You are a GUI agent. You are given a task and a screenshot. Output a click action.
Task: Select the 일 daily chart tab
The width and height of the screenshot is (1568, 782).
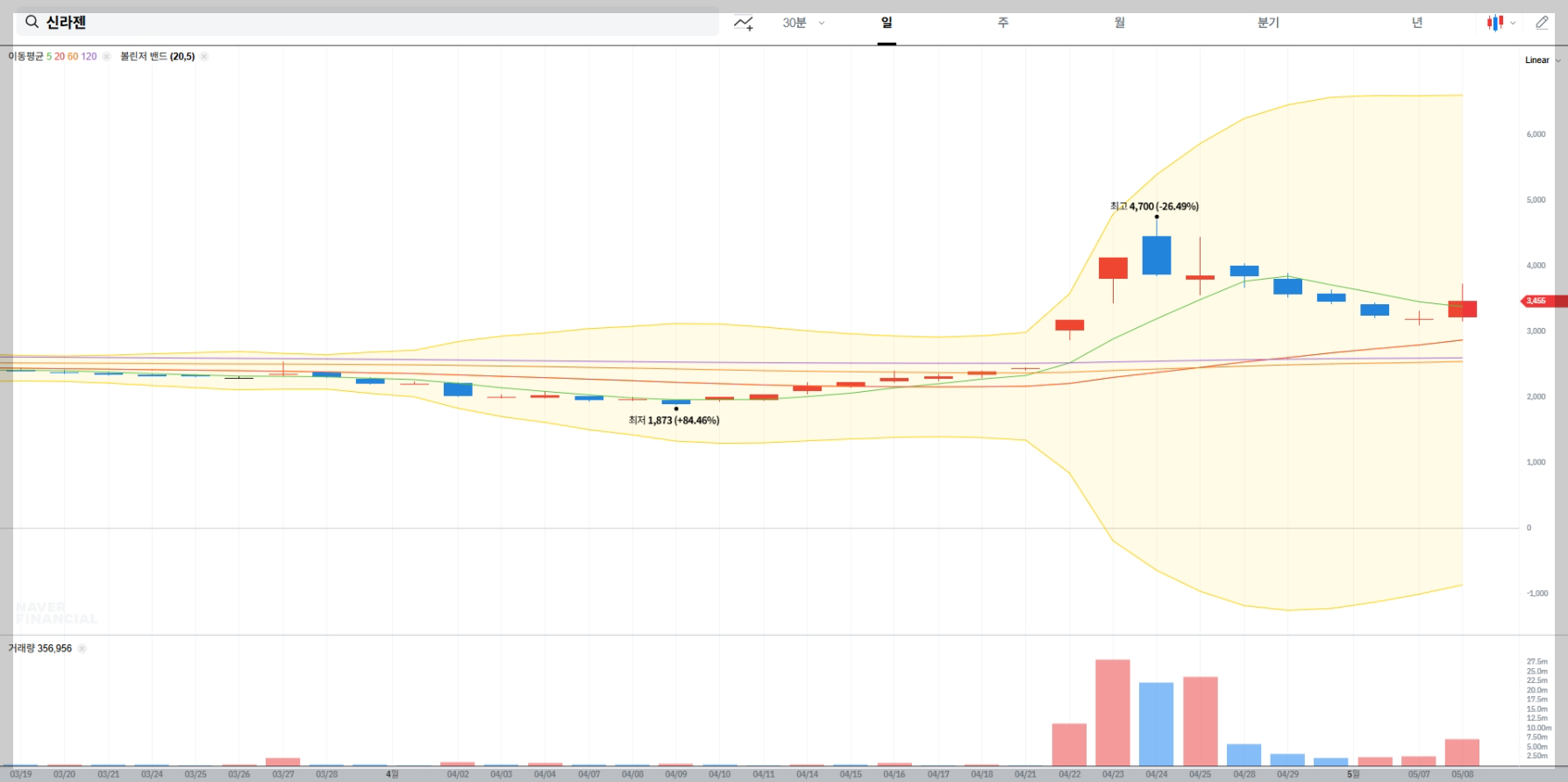point(887,23)
